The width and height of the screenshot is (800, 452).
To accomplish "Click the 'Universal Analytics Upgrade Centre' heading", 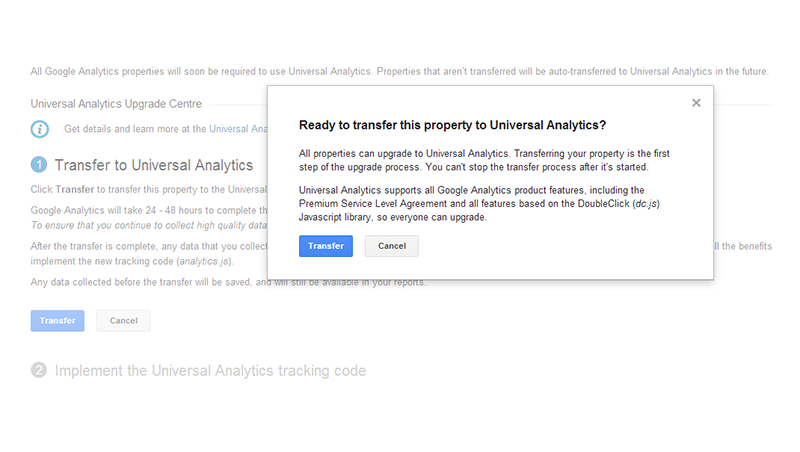I will [116, 103].
